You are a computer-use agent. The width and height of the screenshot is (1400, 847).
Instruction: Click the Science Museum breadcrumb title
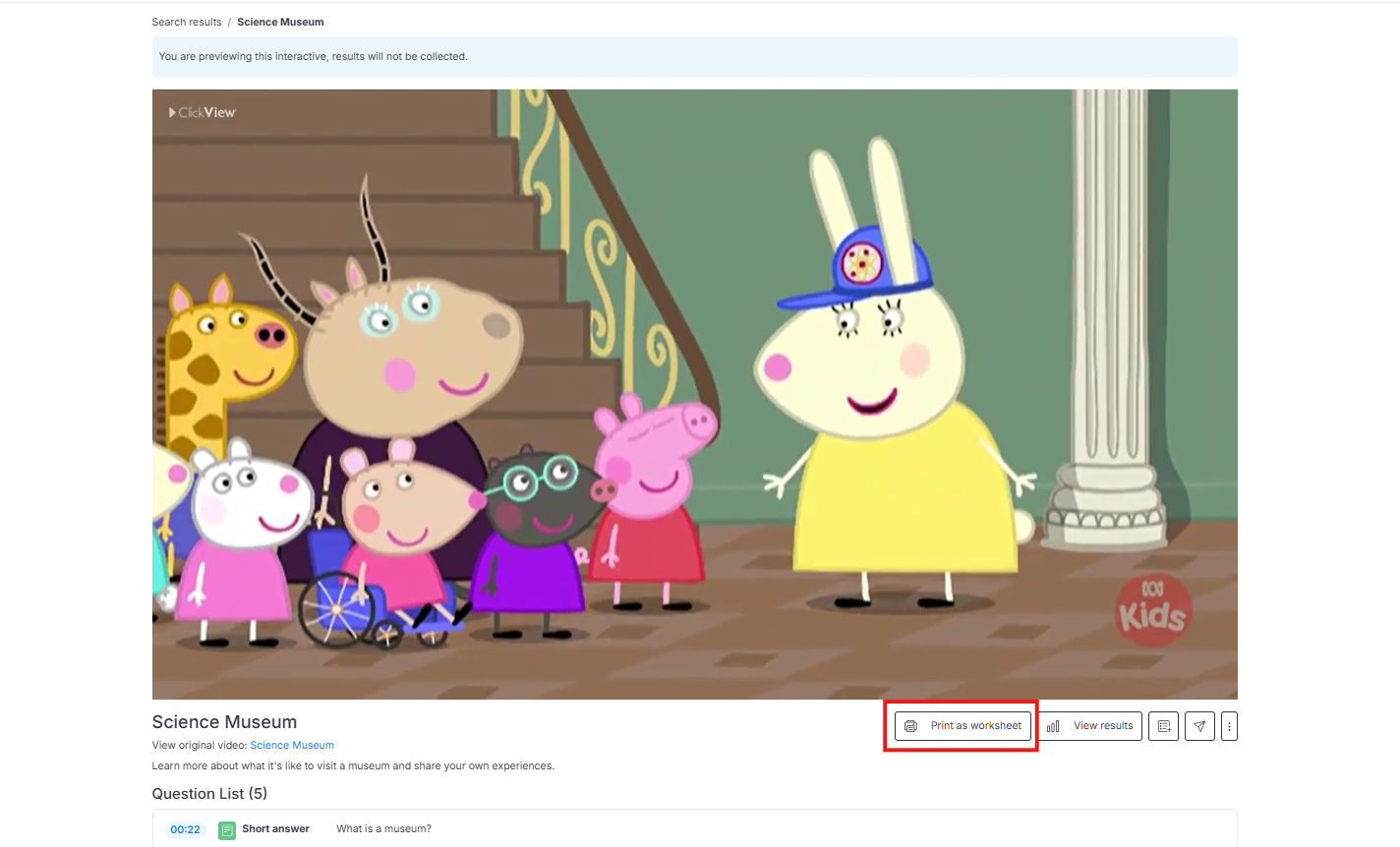(280, 22)
